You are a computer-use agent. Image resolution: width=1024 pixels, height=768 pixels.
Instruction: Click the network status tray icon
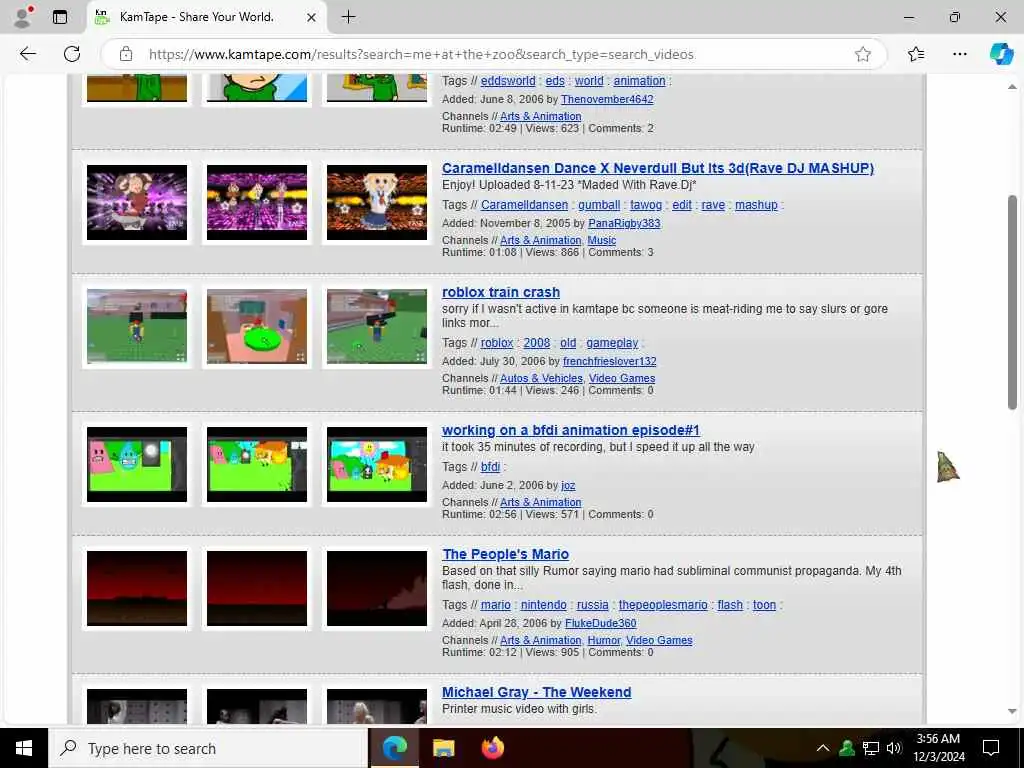[x=871, y=748]
